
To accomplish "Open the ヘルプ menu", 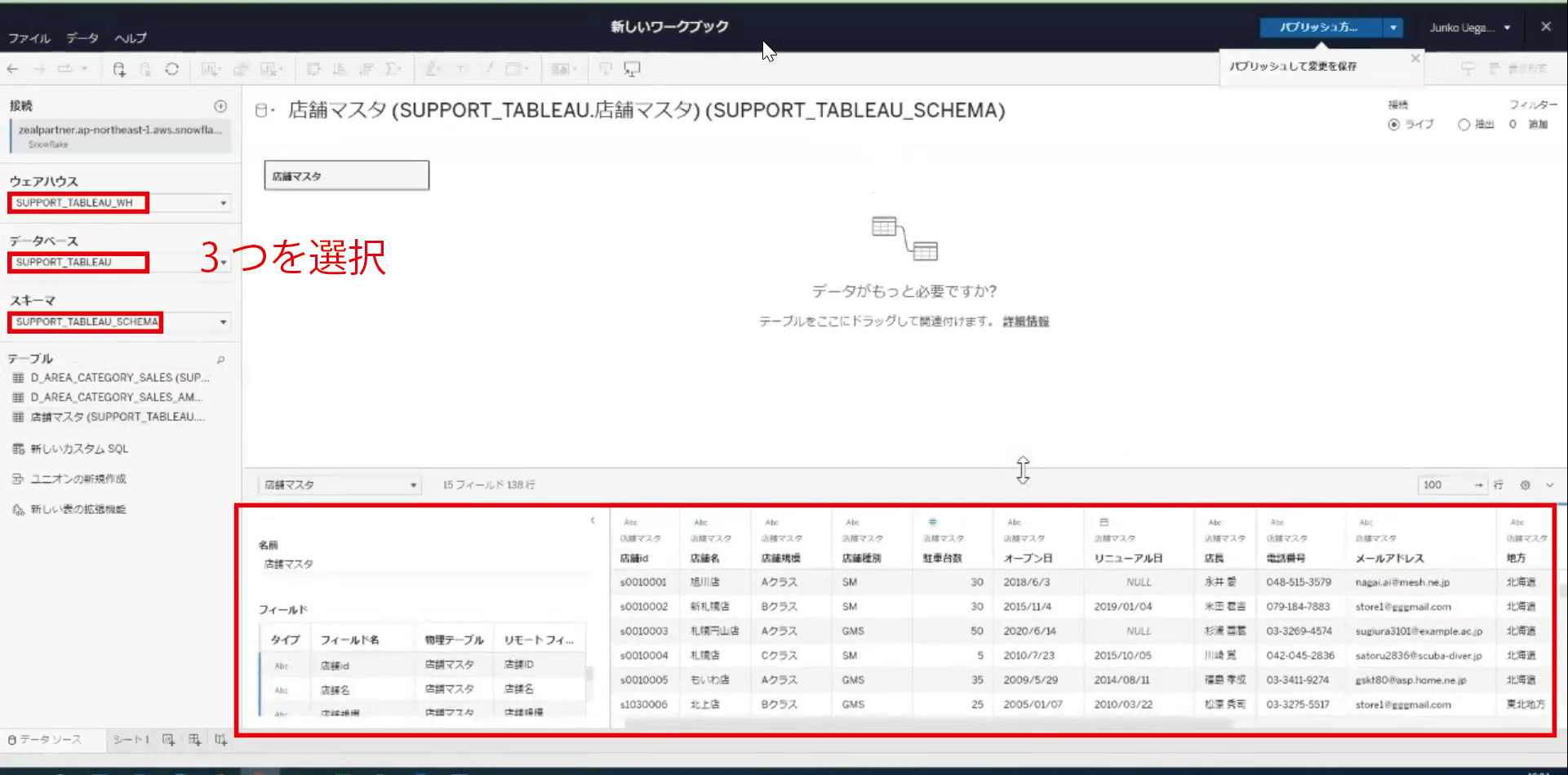I will coord(131,38).
